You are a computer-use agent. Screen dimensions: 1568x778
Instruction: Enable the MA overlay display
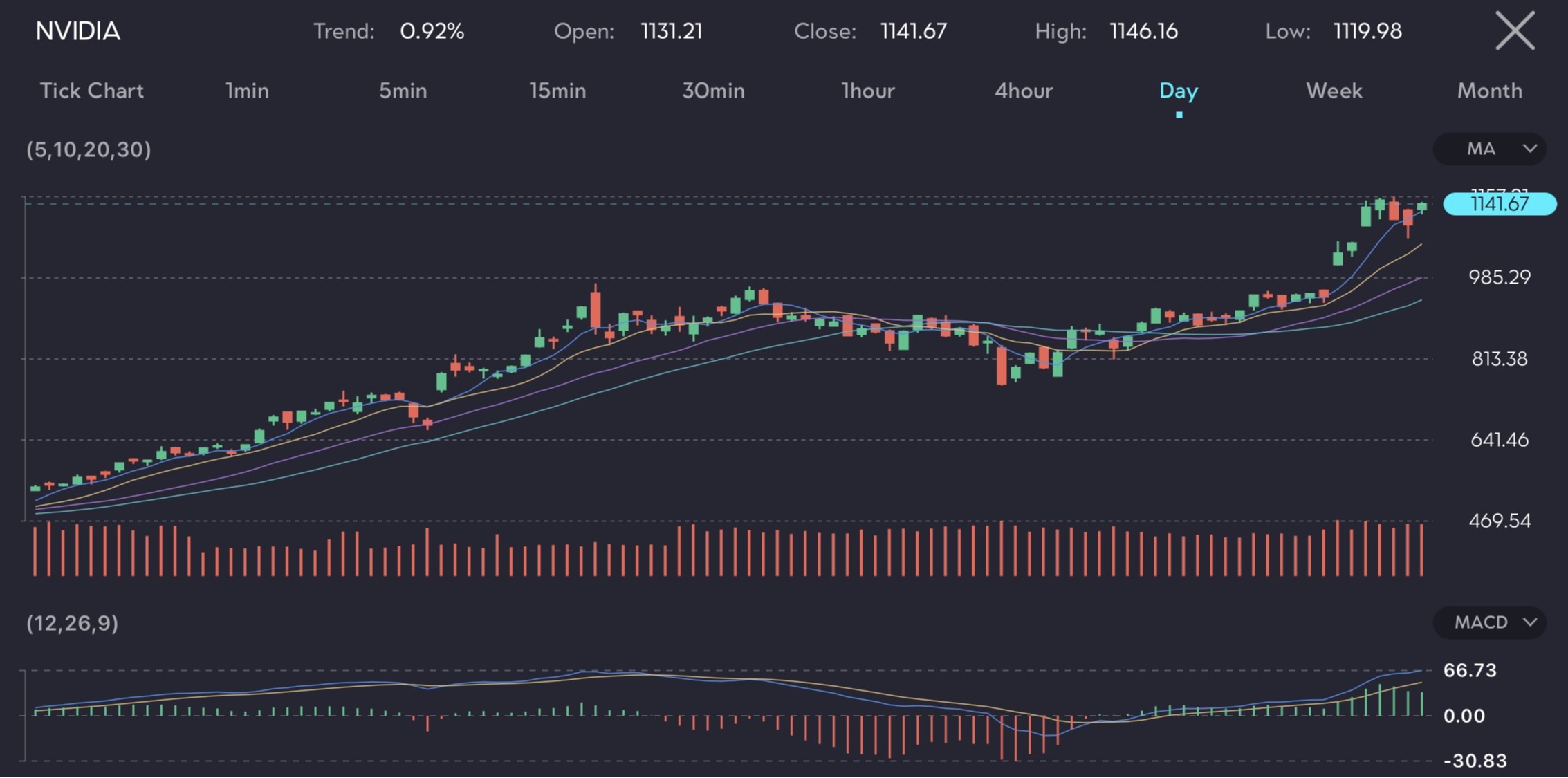coord(1490,148)
